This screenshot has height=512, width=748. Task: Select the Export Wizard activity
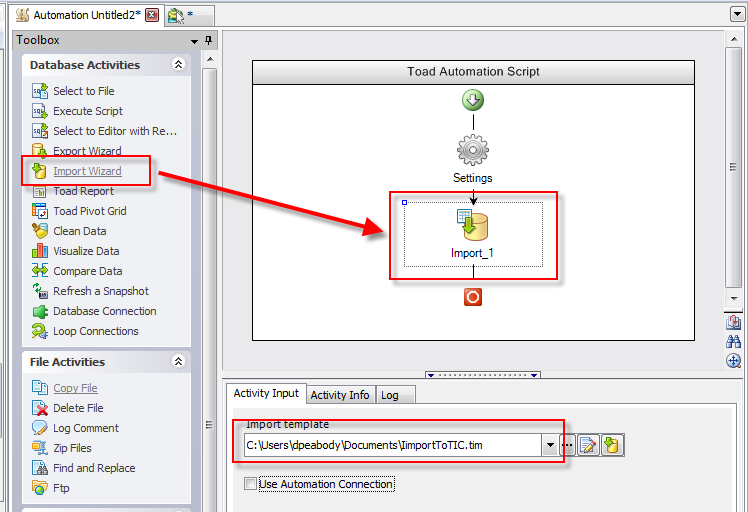(76, 151)
